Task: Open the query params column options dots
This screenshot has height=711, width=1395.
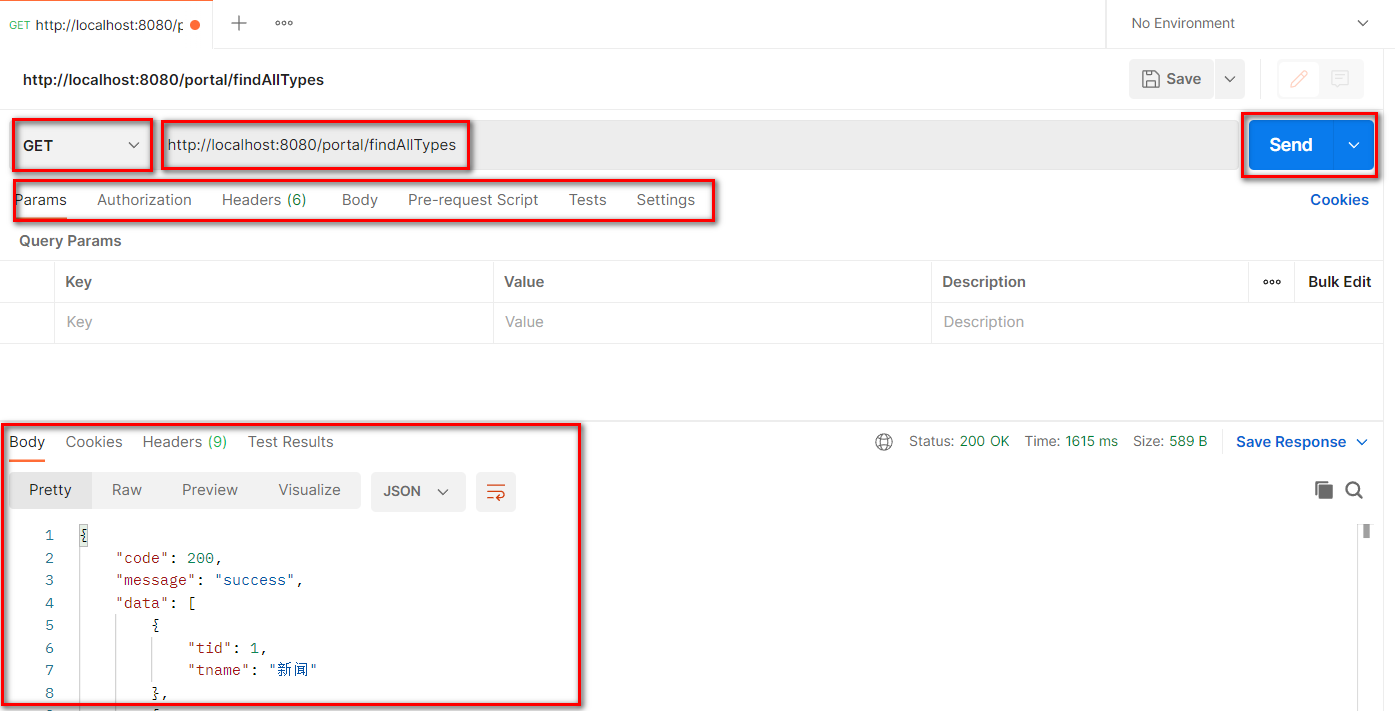Action: [1271, 282]
